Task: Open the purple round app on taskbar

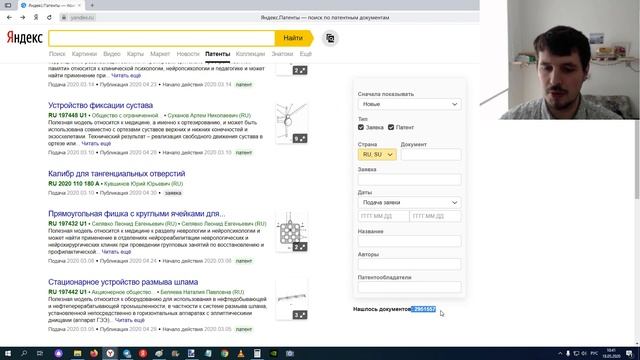Action: 58,353
